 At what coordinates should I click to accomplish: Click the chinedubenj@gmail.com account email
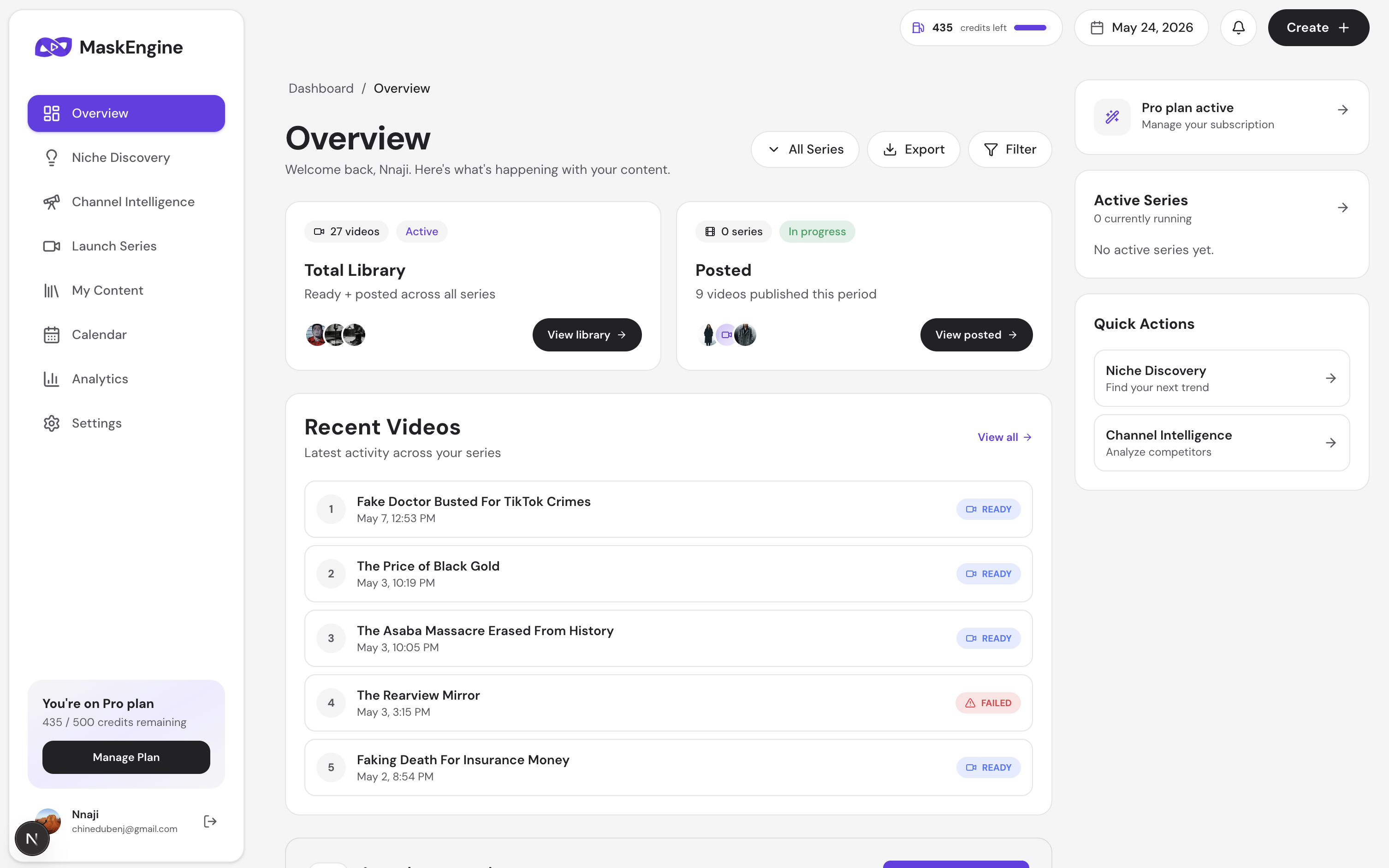click(x=125, y=829)
